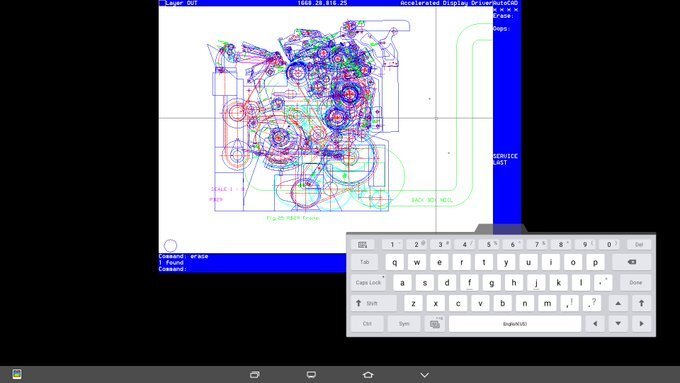The image size is (680, 383).
Task: Tap the down arrow key on keyboard
Action: point(618,324)
